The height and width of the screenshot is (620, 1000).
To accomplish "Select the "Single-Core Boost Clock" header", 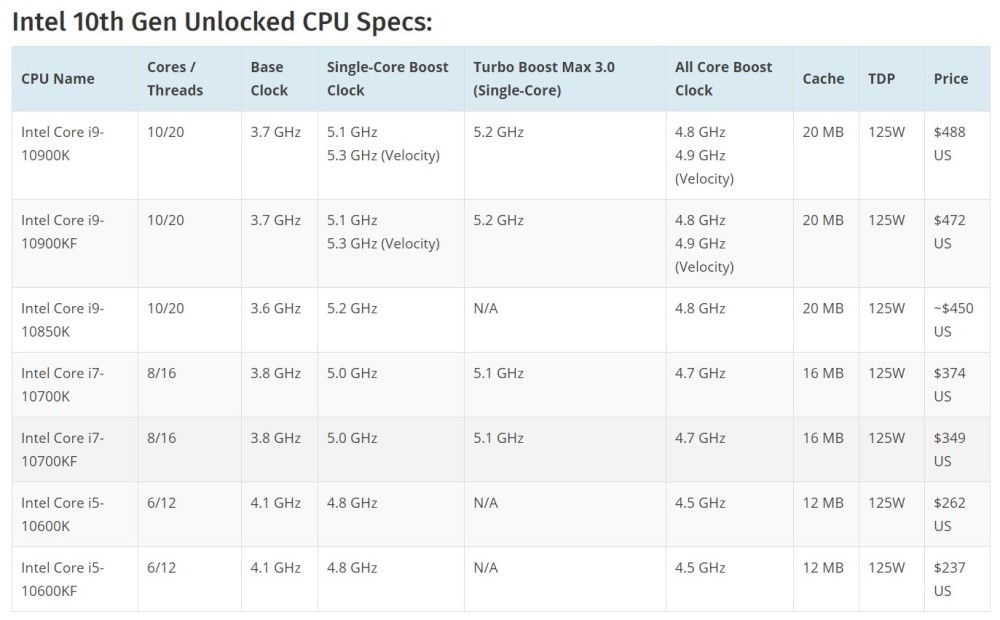I will pyautogui.click(x=388, y=79).
